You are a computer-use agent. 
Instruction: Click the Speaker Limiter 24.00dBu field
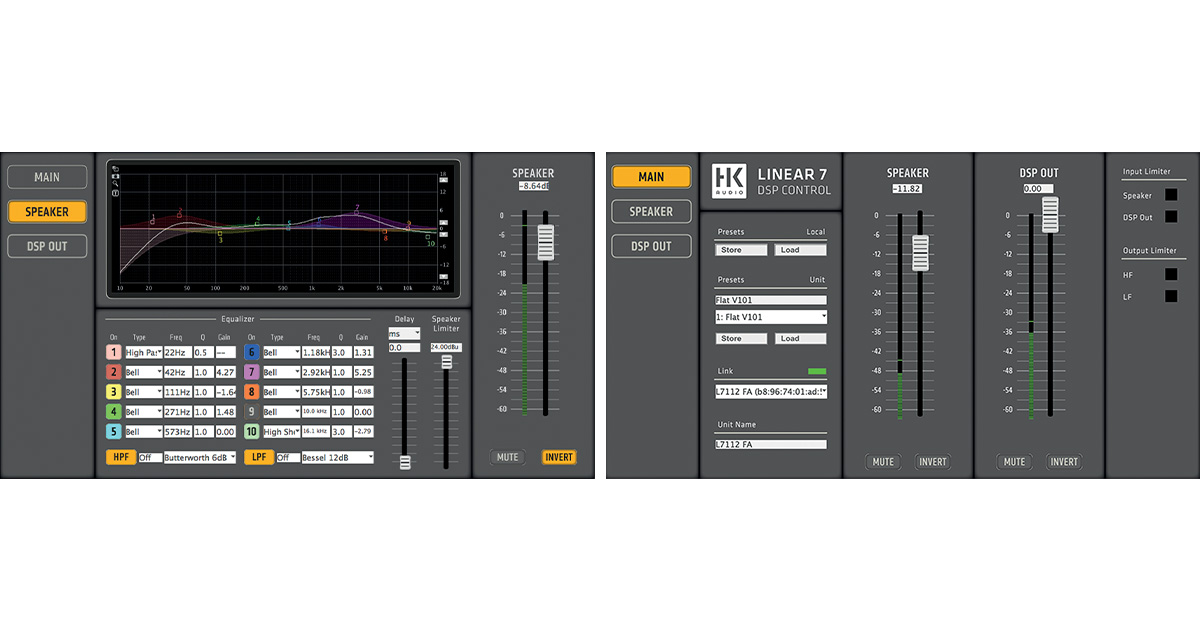pos(446,347)
